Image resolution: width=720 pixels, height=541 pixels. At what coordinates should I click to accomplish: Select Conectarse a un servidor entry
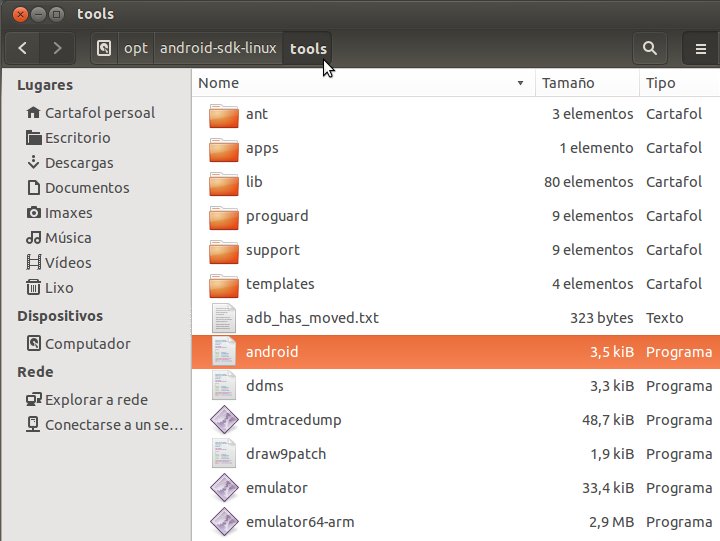pos(105,425)
